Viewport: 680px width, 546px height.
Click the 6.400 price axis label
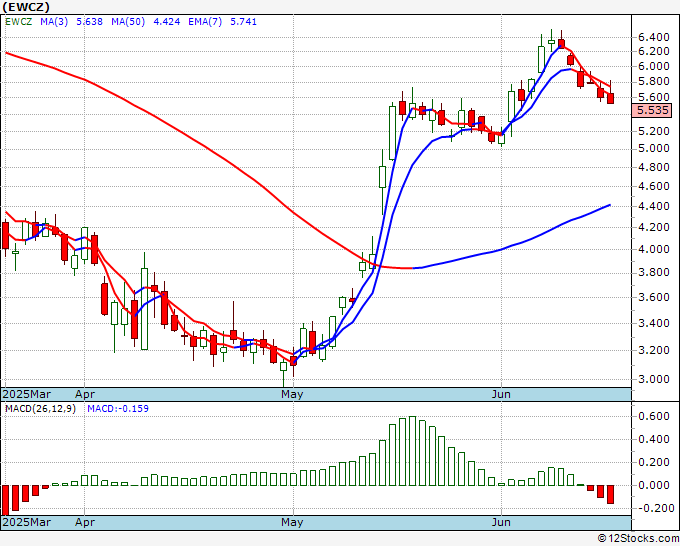click(654, 38)
